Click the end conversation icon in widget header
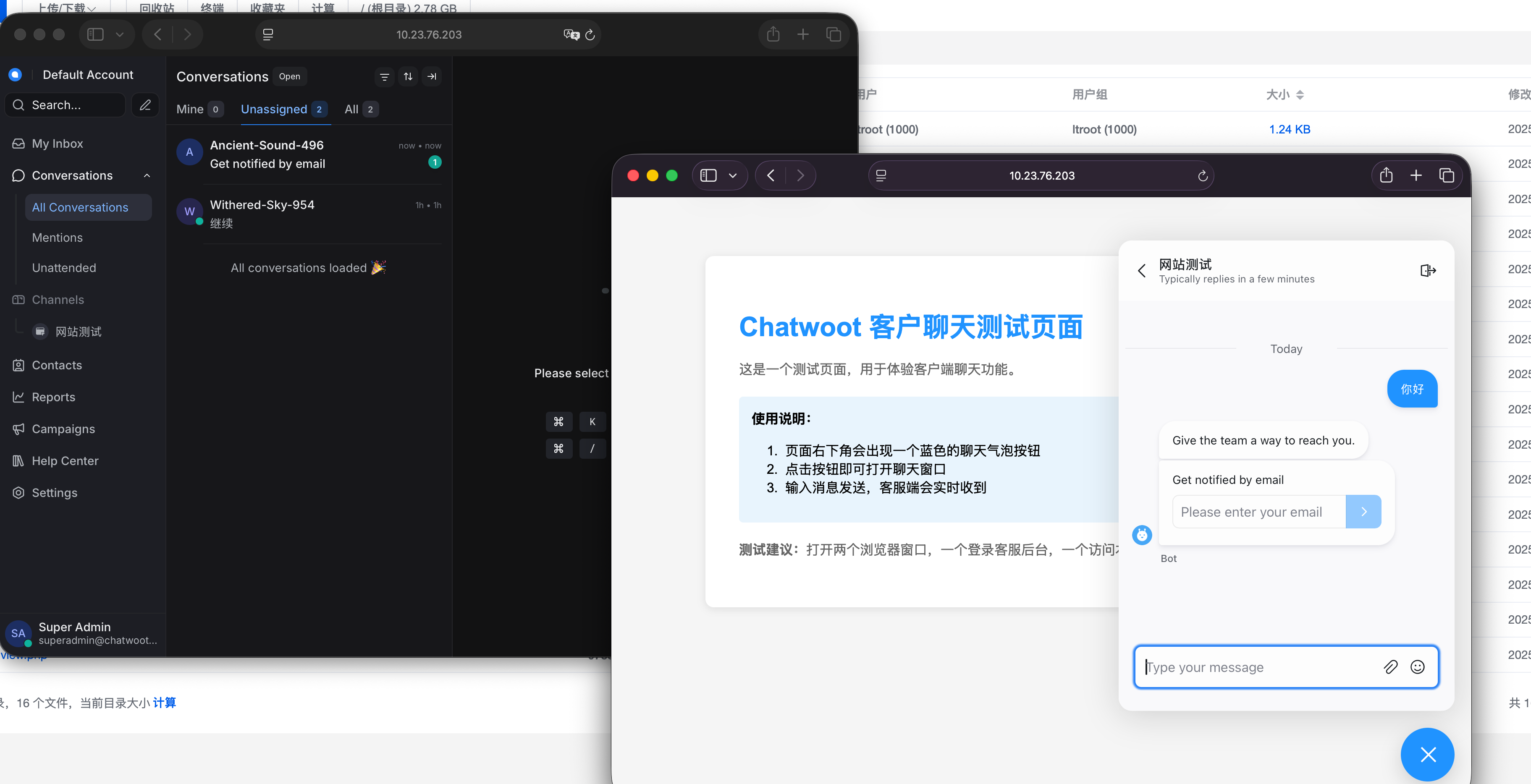The image size is (1531, 784). pos(1428,271)
